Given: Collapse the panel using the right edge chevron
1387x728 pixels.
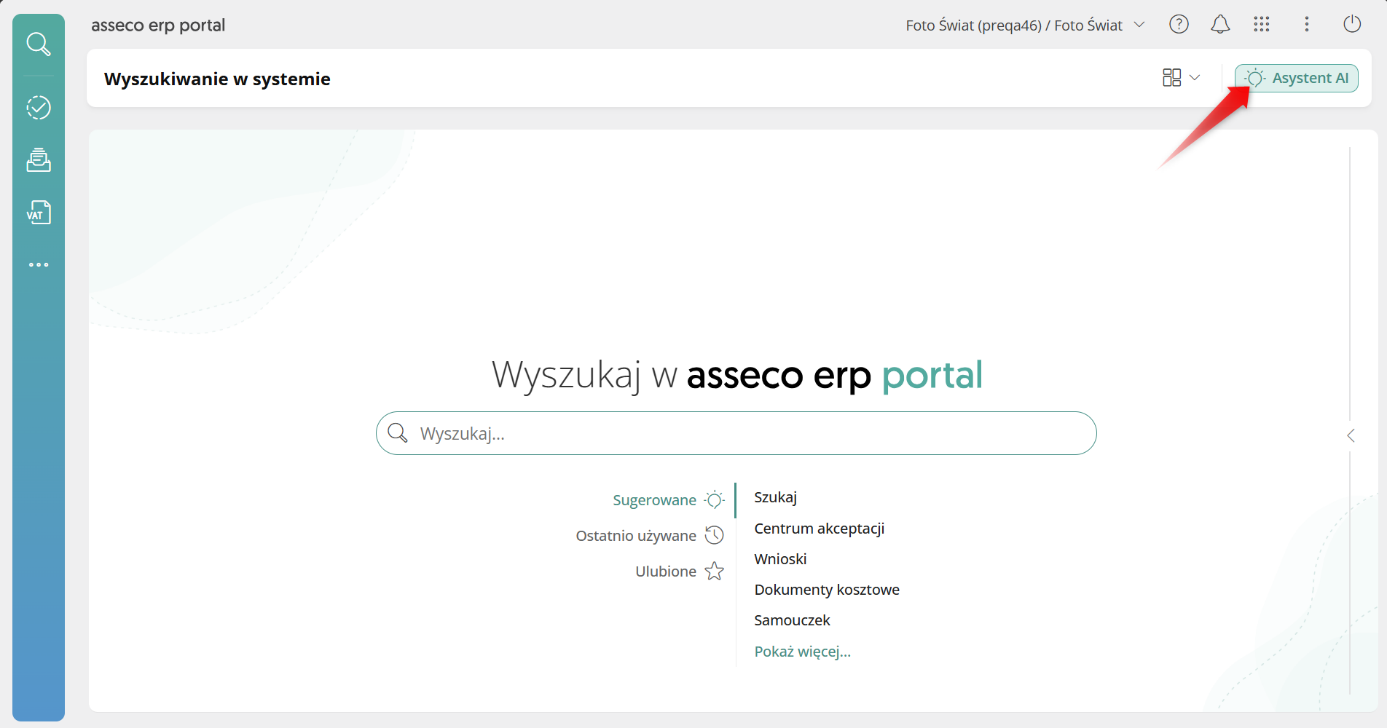Looking at the screenshot, I should click(x=1350, y=435).
